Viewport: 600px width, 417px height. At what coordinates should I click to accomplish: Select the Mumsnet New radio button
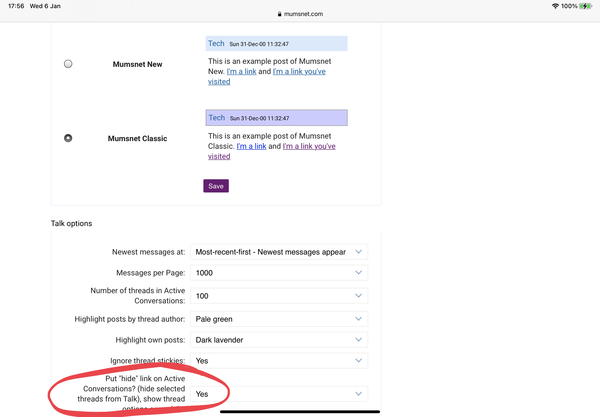click(x=68, y=64)
